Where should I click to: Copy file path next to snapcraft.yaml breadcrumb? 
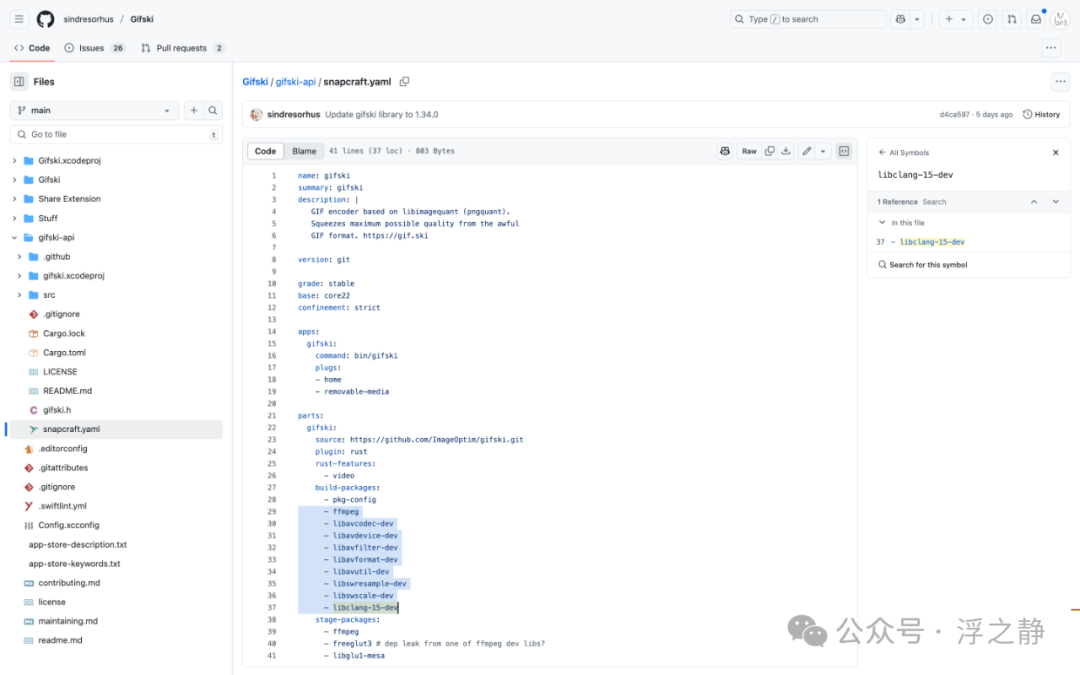tap(404, 81)
